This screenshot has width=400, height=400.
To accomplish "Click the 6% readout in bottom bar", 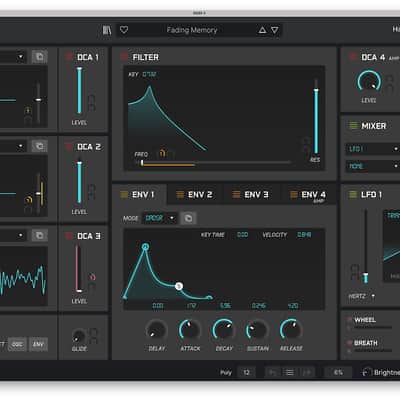I will 338,372.
